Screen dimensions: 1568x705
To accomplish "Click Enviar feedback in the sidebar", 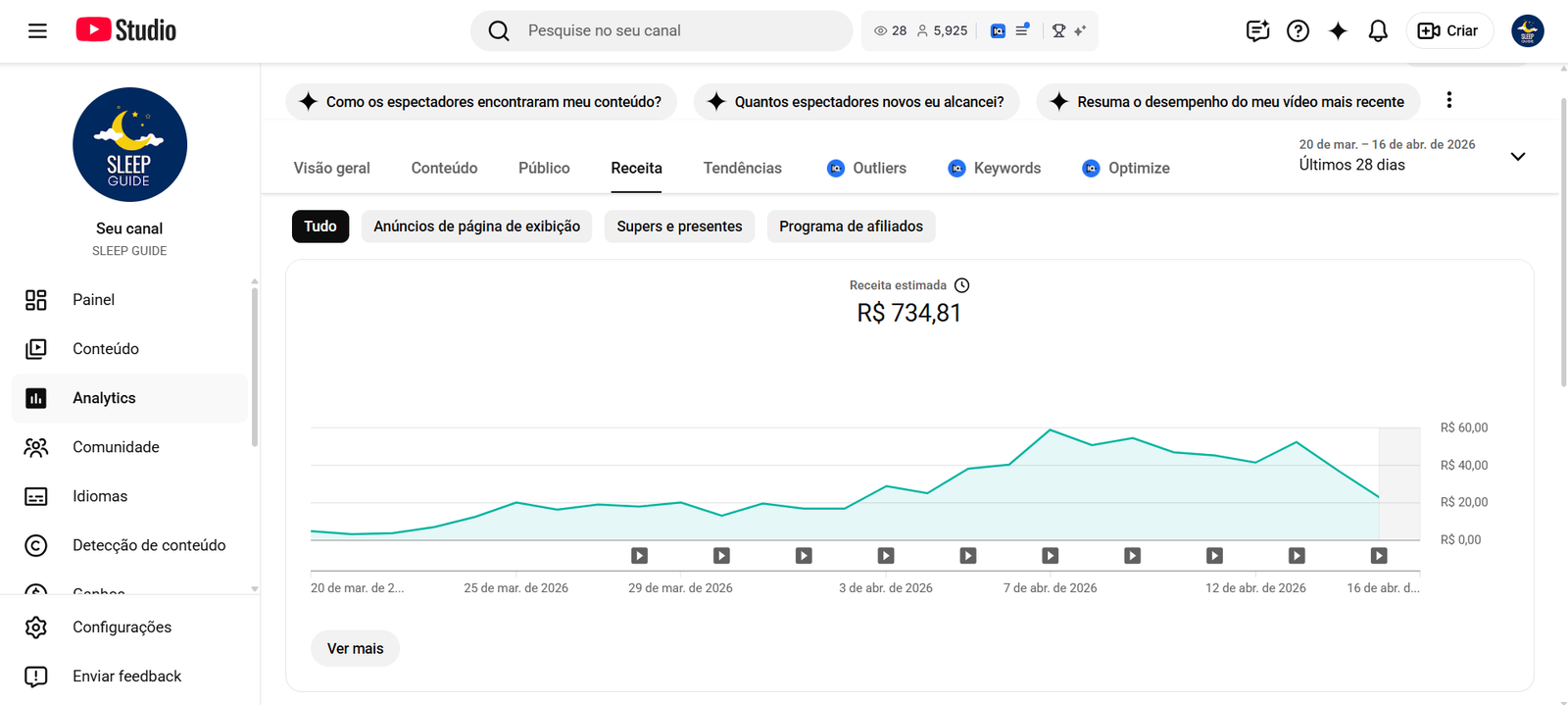I will pos(129,677).
